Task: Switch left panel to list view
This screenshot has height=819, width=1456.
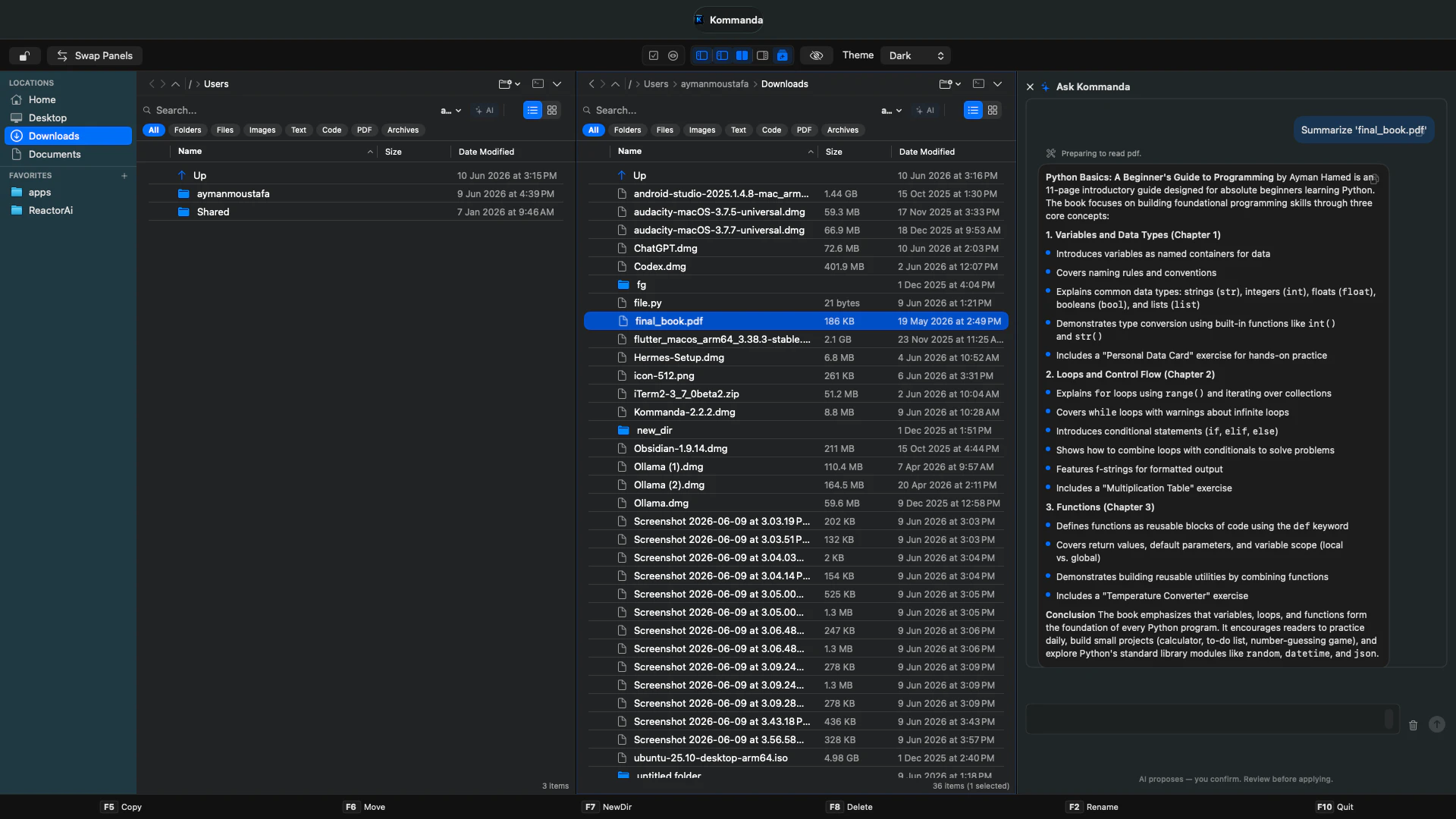Action: [x=533, y=110]
